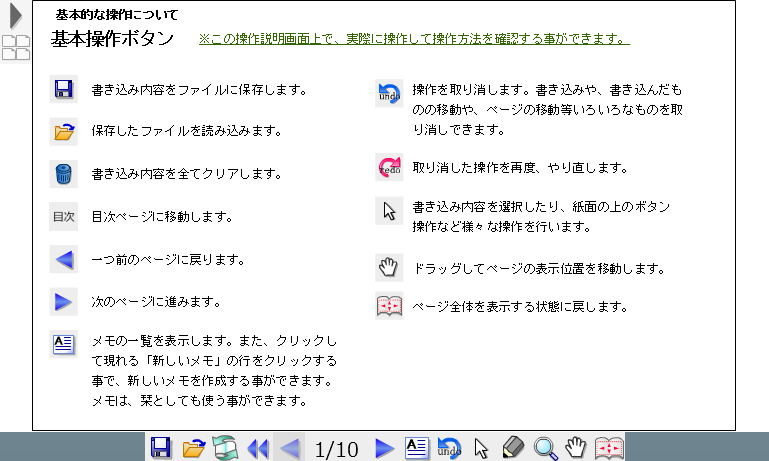Click the hand icon beside ドラッグしてページの表示位置
Viewport: 769px width, 461px height.
coord(389,267)
